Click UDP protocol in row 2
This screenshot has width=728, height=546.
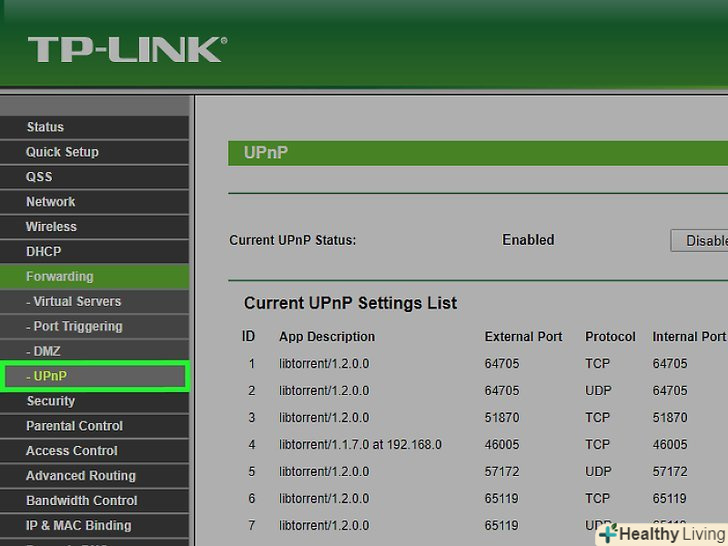tap(598, 390)
